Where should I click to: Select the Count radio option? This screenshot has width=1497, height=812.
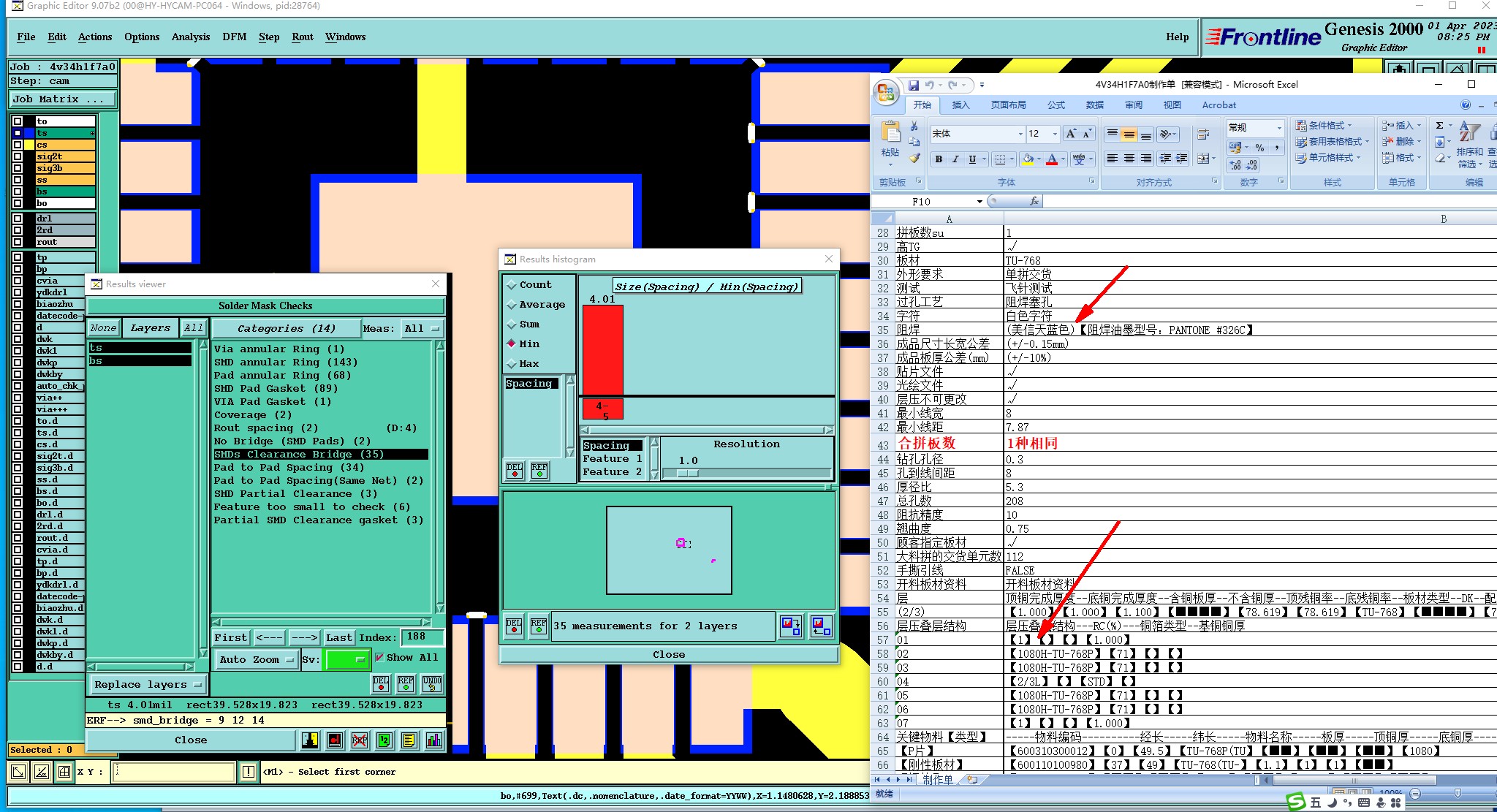pyautogui.click(x=512, y=285)
